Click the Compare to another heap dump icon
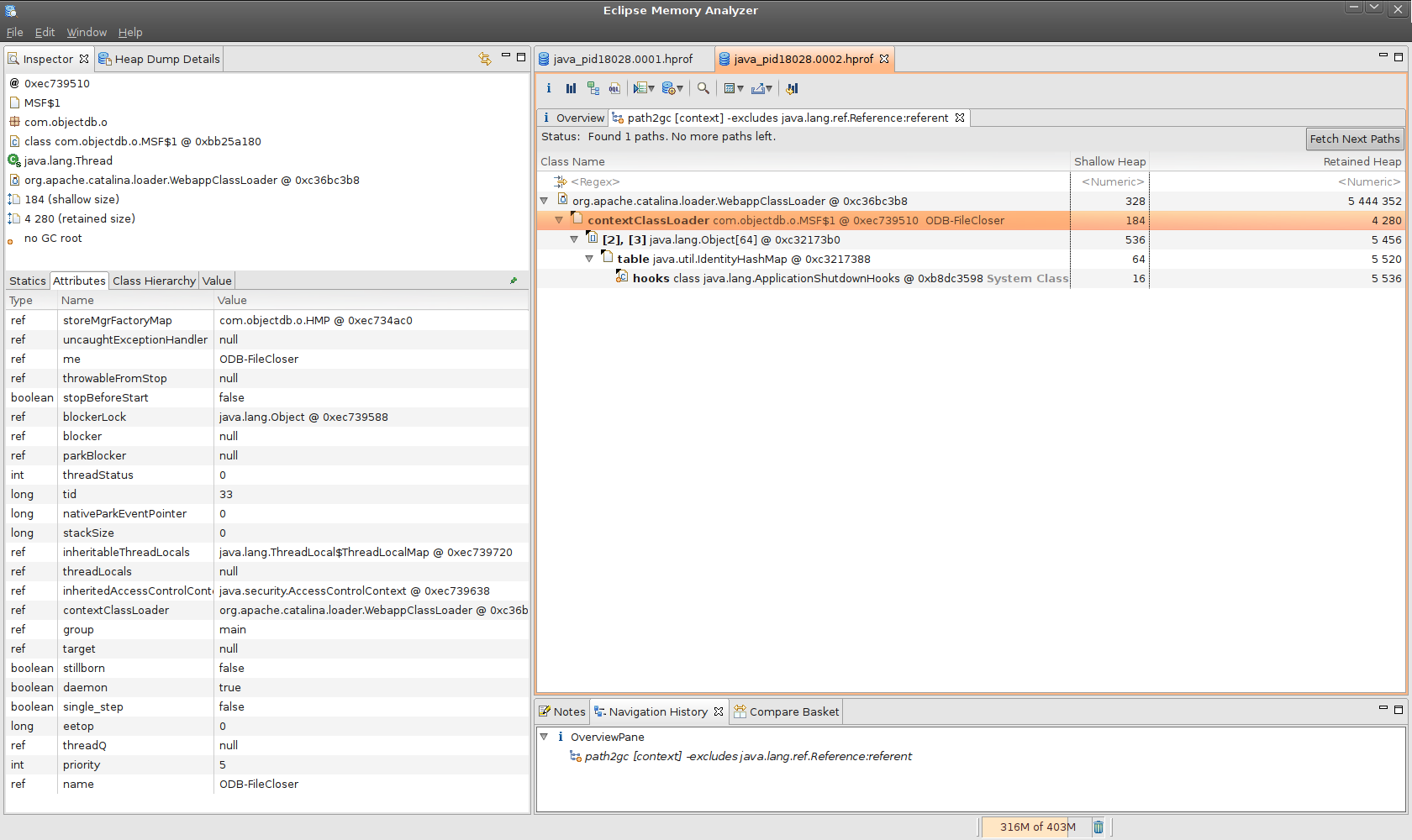 coord(792,88)
